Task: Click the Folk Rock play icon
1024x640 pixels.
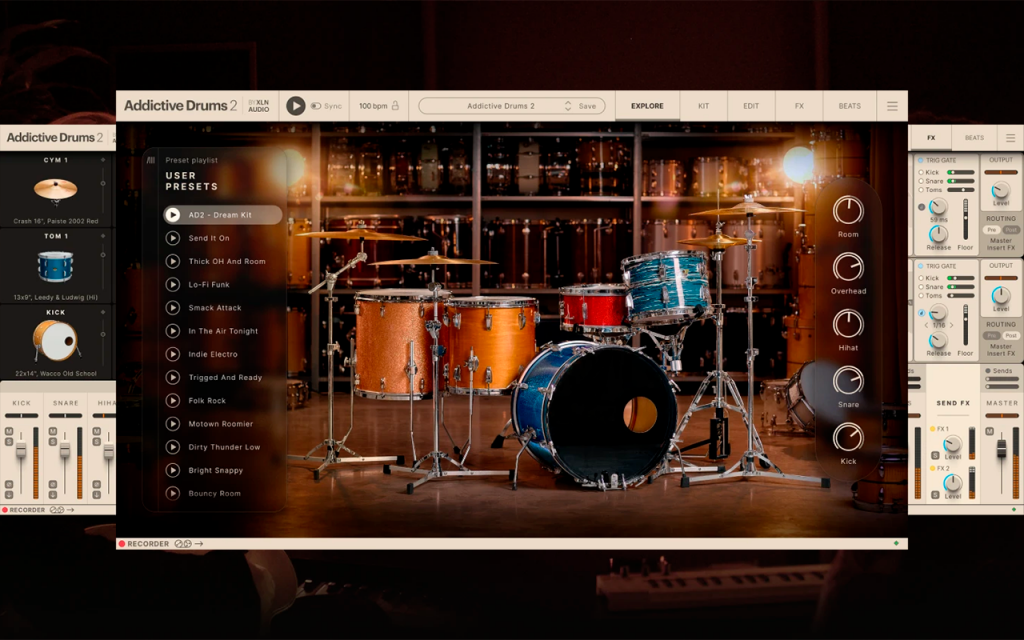Action: click(x=172, y=400)
